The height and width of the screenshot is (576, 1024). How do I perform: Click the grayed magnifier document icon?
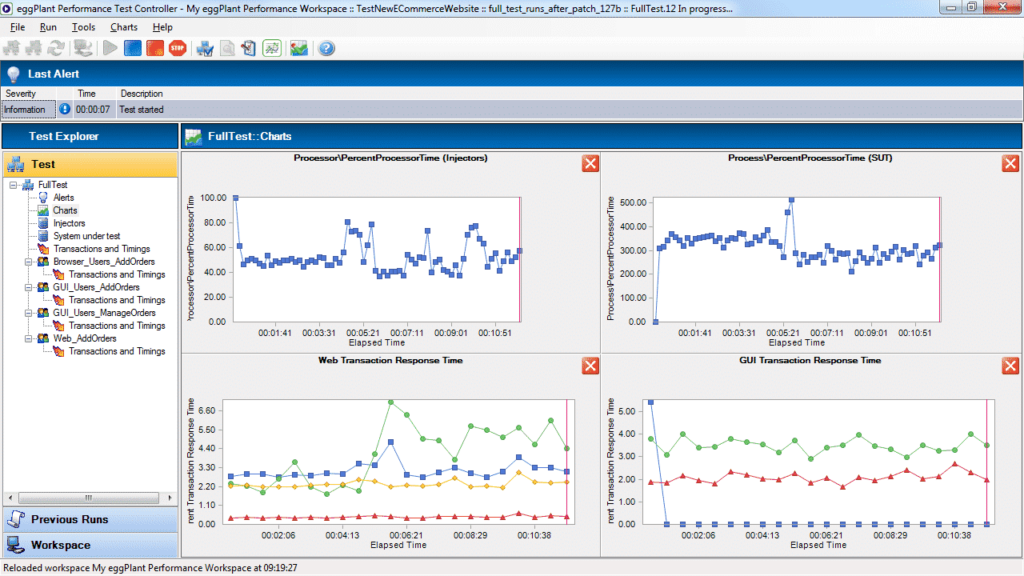click(227, 48)
